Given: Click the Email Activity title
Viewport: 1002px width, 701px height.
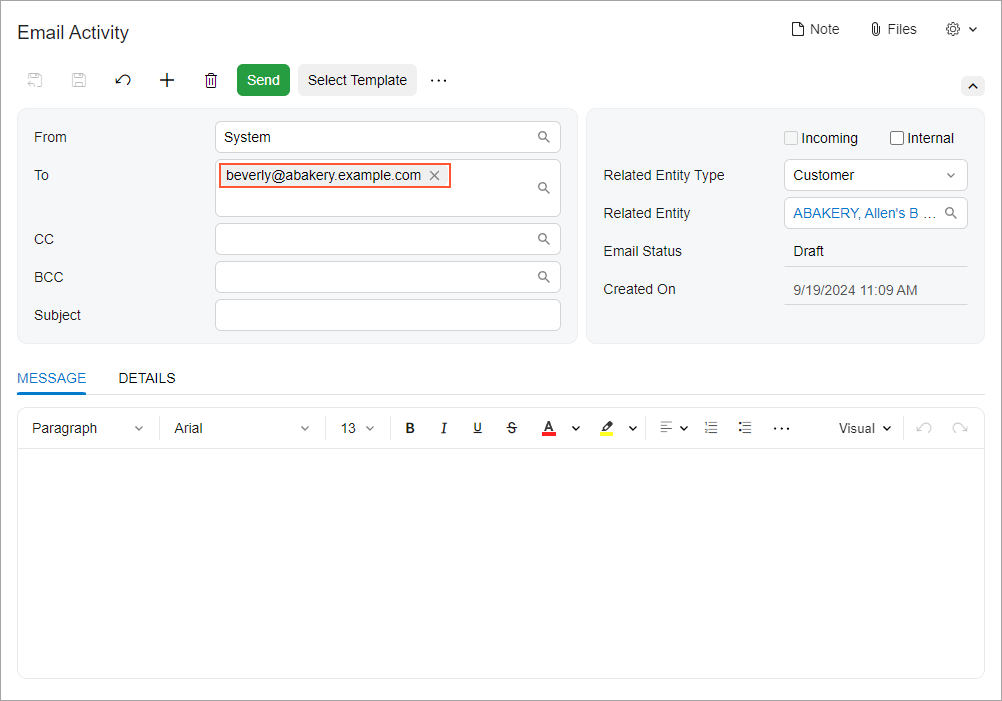Looking at the screenshot, I should click(73, 33).
